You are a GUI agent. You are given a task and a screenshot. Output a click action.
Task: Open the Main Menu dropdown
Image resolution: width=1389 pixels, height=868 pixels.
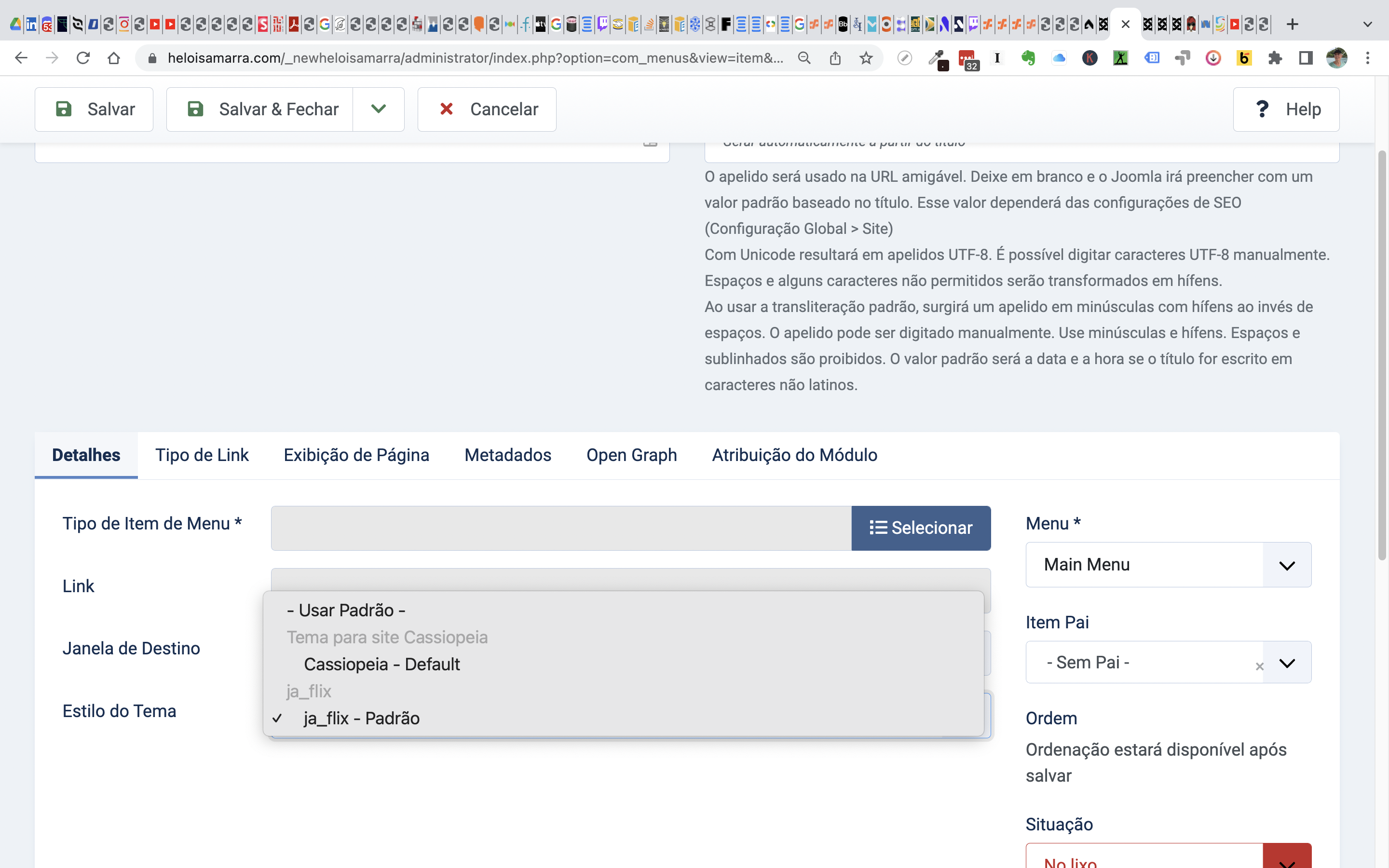[x=1168, y=564]
